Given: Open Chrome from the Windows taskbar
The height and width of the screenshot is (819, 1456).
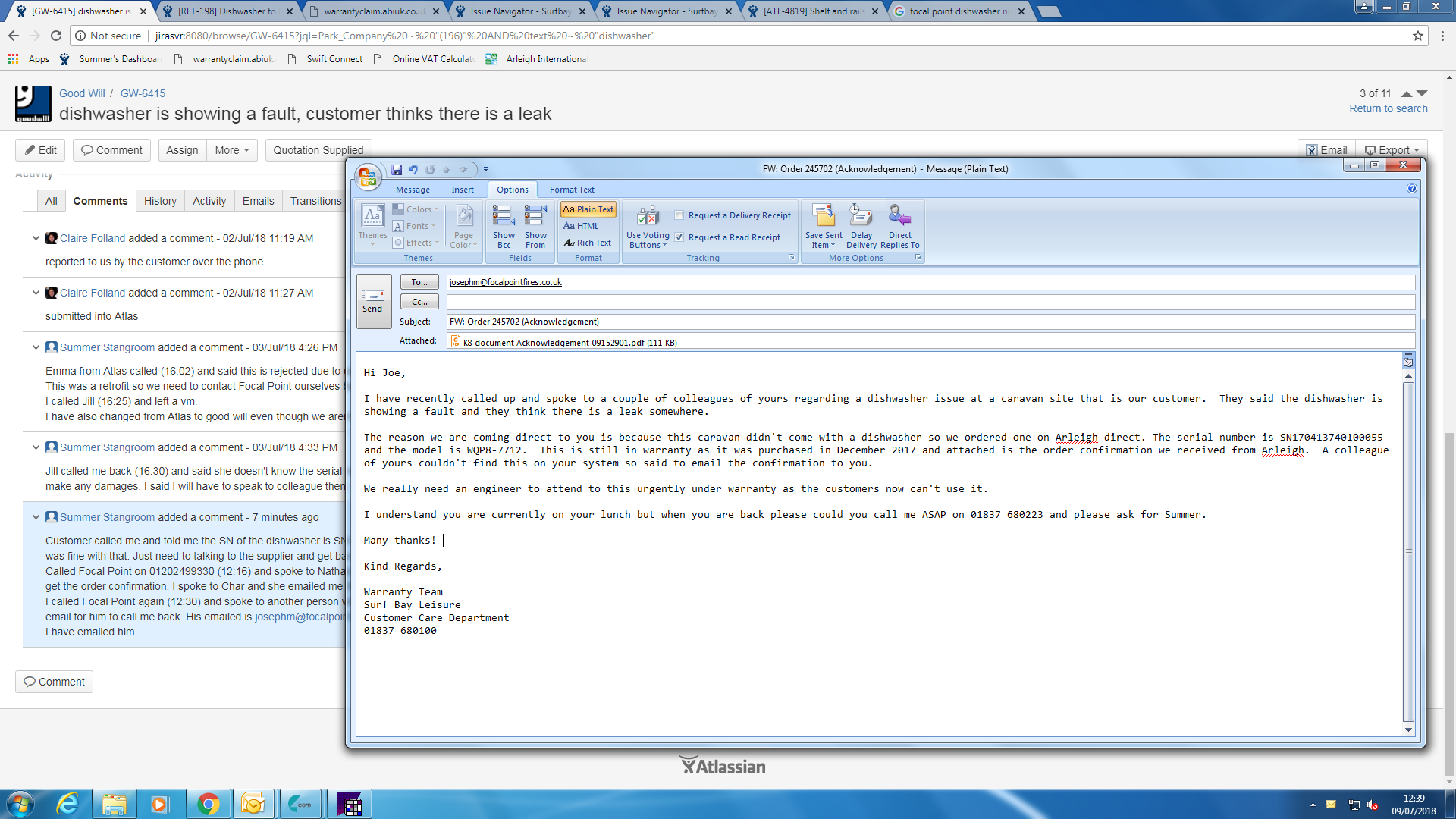Looking at the screenshot, I should point(208,804).
